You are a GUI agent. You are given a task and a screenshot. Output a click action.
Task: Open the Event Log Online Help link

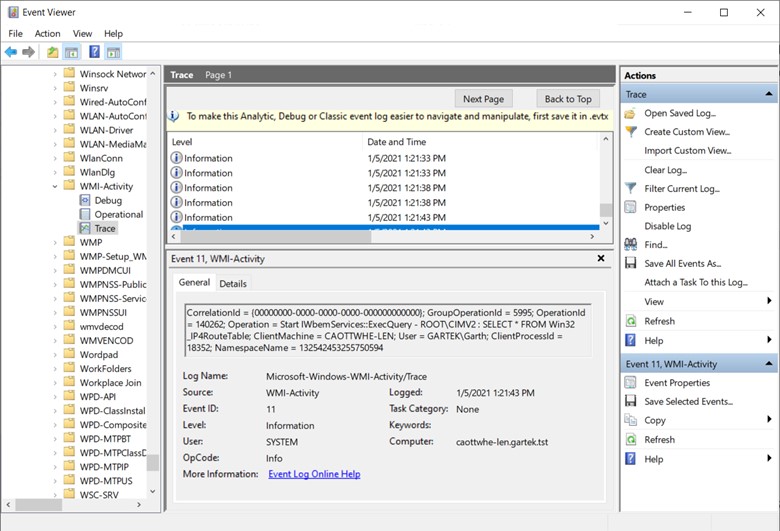(314, 474)
